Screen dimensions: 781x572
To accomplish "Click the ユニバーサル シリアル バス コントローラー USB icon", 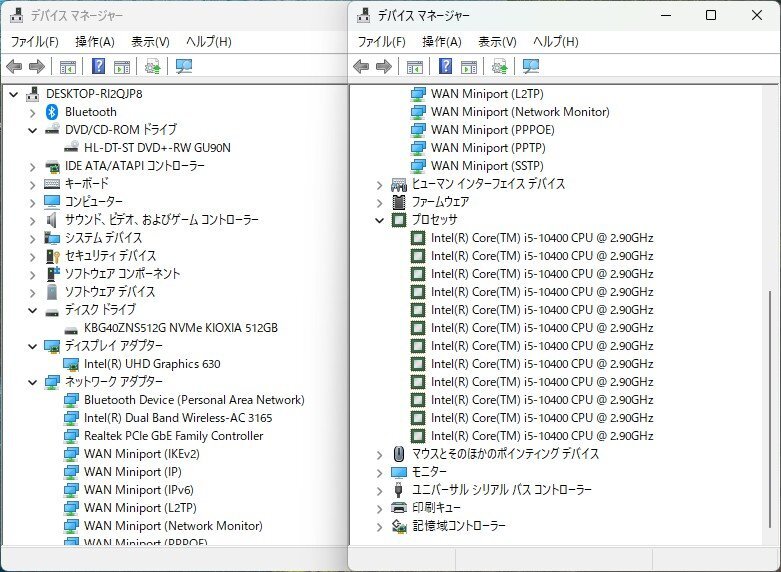I will tap(398, 490).
